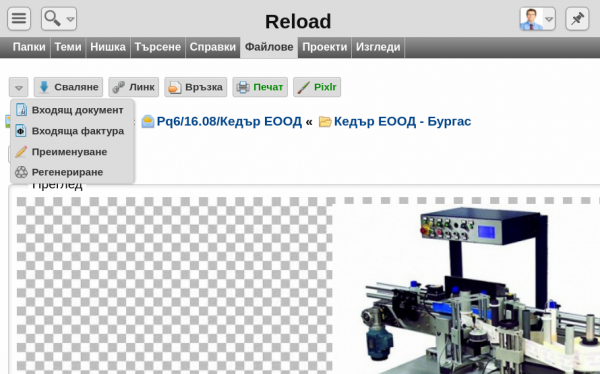Open the hamburger main menu
The height and width of the screenshot is (374, 600).
pyautogui.click(x=19, y=18)
